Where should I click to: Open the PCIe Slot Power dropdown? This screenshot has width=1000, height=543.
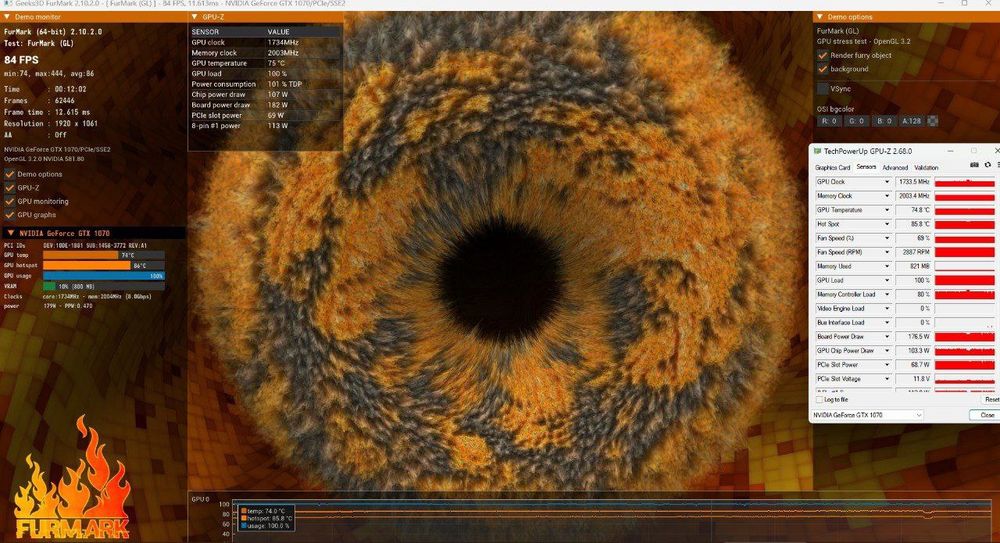click(x=886, y=364)
